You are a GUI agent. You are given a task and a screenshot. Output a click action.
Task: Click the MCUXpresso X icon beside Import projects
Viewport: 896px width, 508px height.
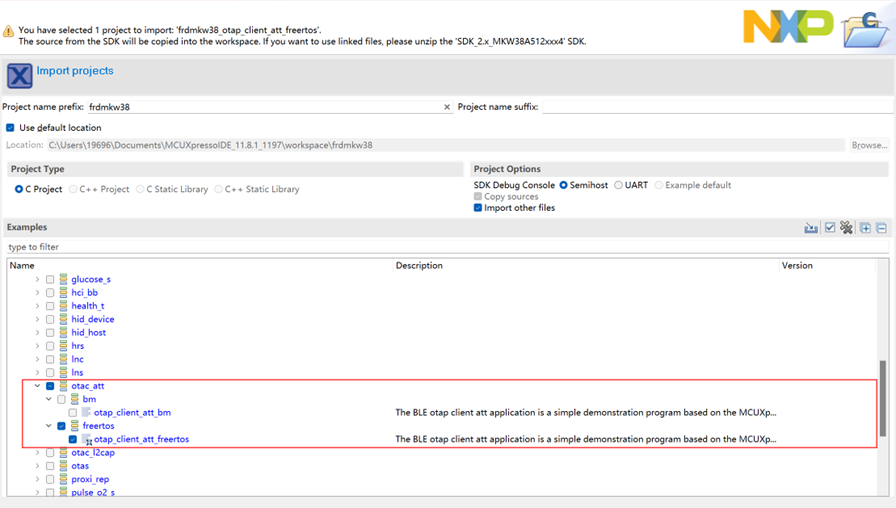tap(19, 75)
